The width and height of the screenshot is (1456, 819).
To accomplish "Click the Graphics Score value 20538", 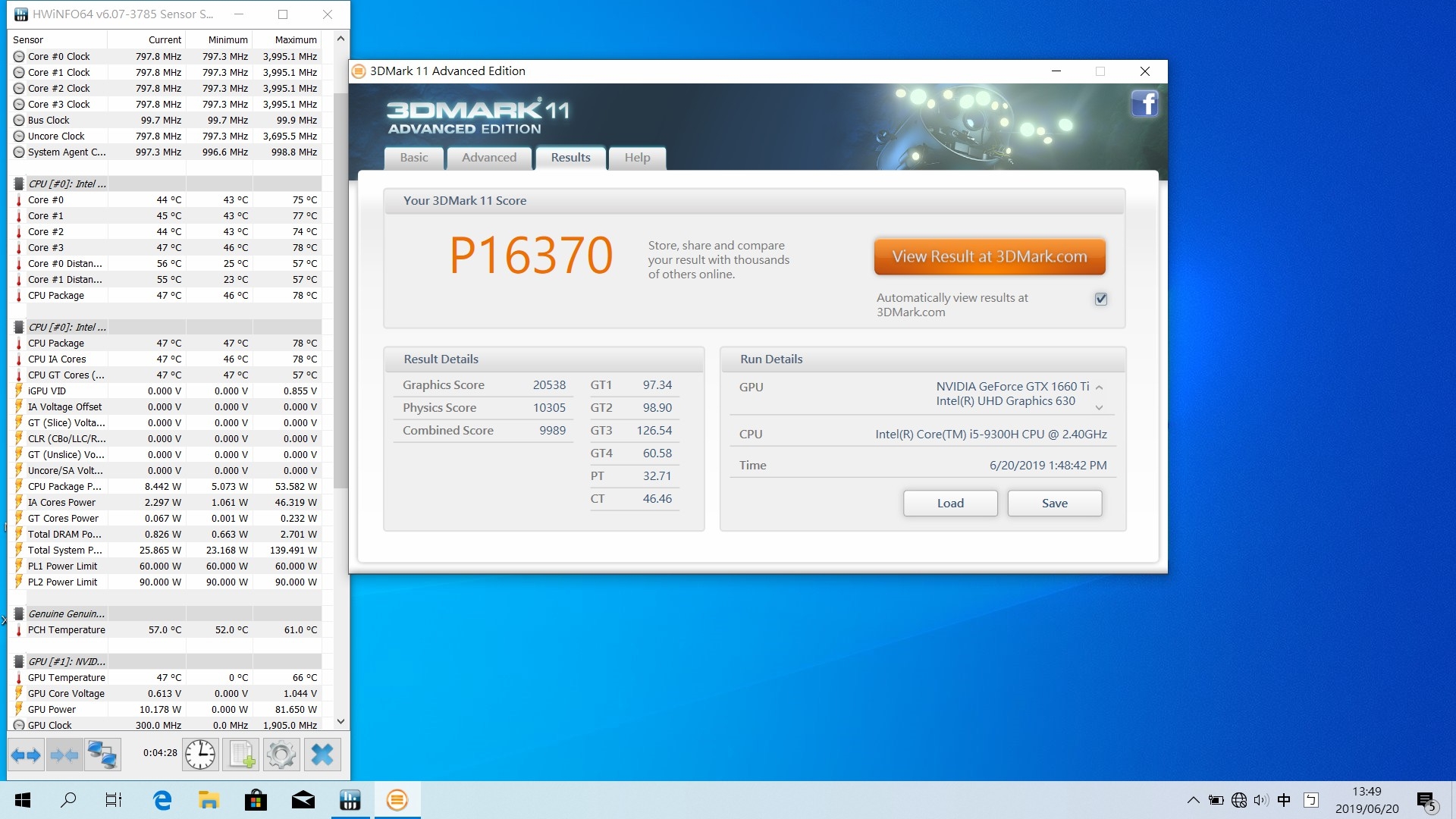I will click(x=549, y=385).
